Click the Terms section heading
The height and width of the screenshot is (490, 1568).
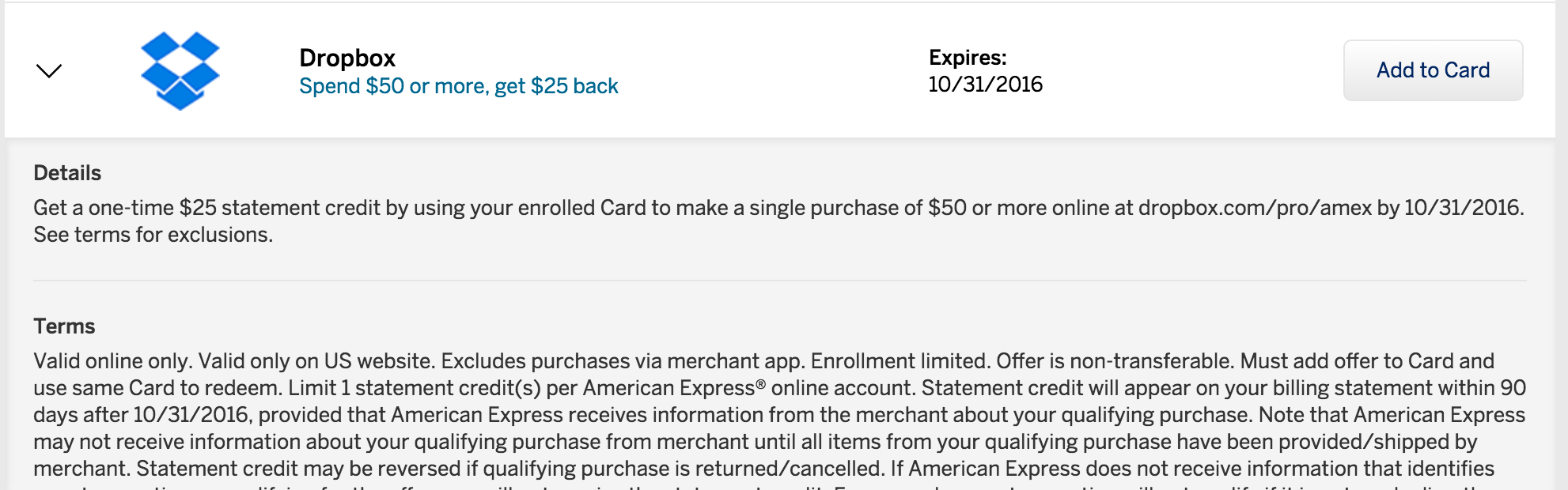click(64, 326)
